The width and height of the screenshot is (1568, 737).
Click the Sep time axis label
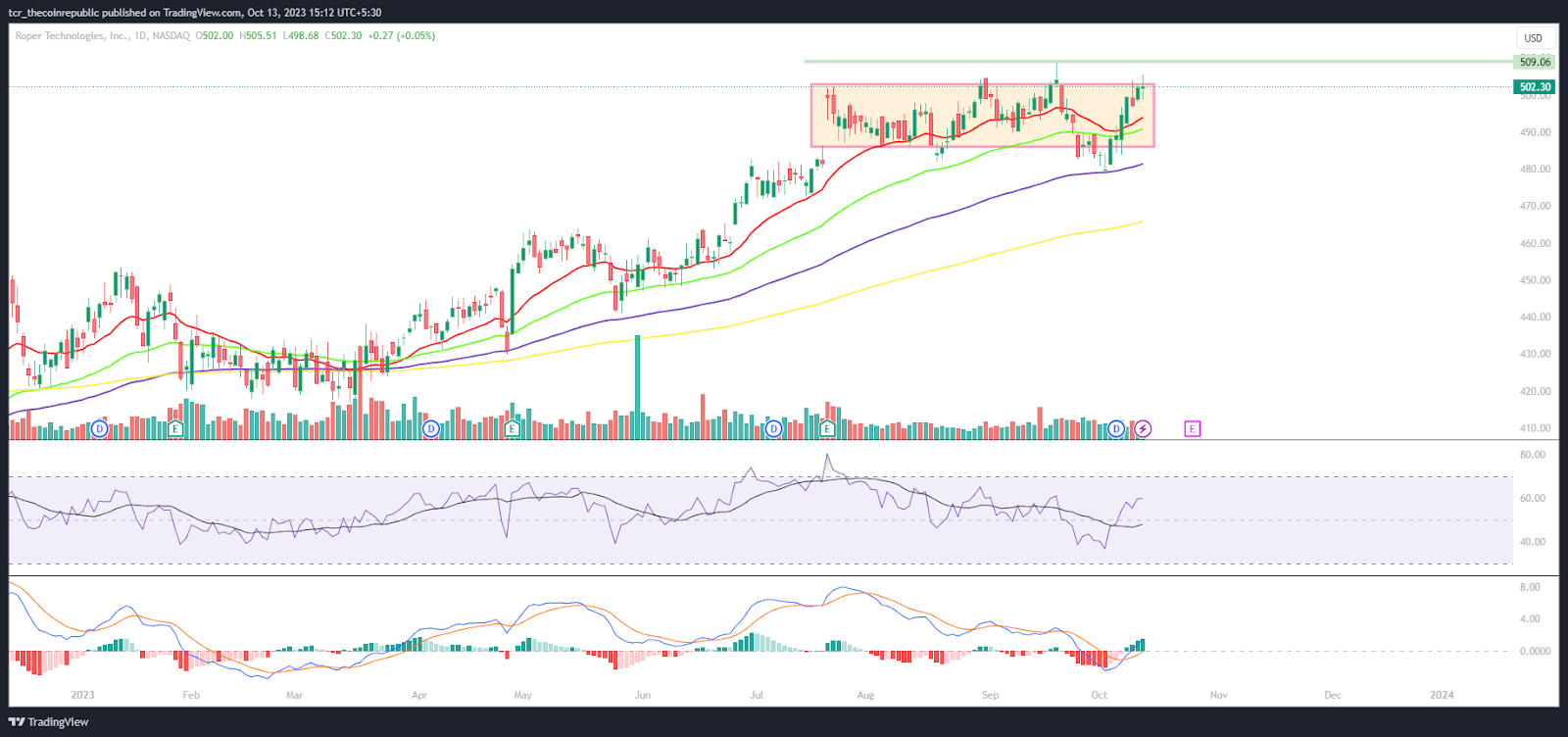pyautogui.click(x=990, y=695)
